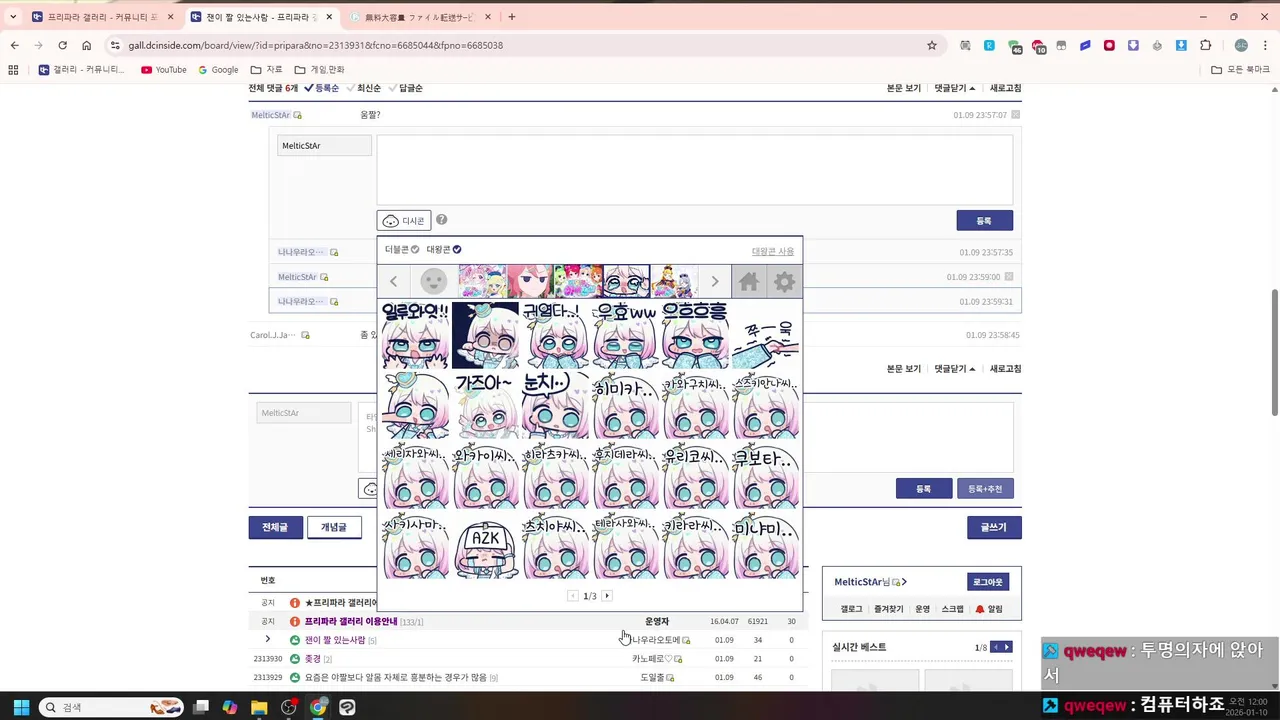The height and width of the screenshot is (720, 1280).
Task: Switch to 전체글 tab
Action: (x=275, y=527)
